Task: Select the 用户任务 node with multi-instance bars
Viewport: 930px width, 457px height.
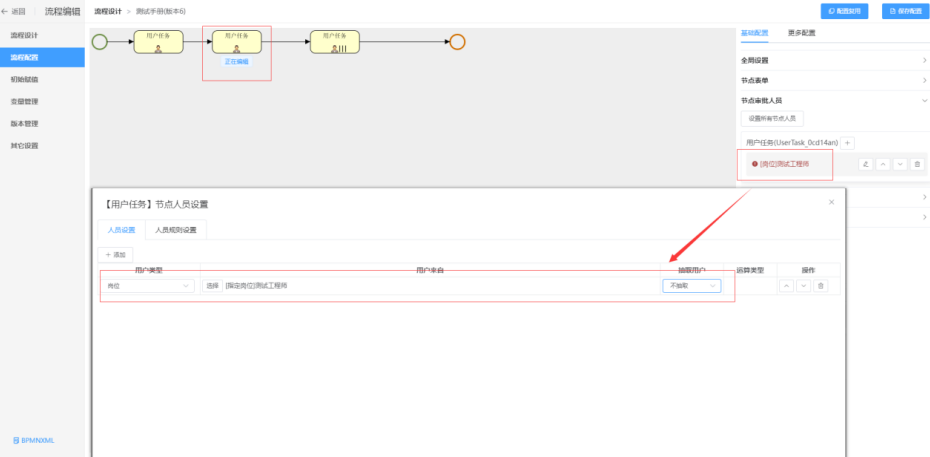Action: click(335, 41)
